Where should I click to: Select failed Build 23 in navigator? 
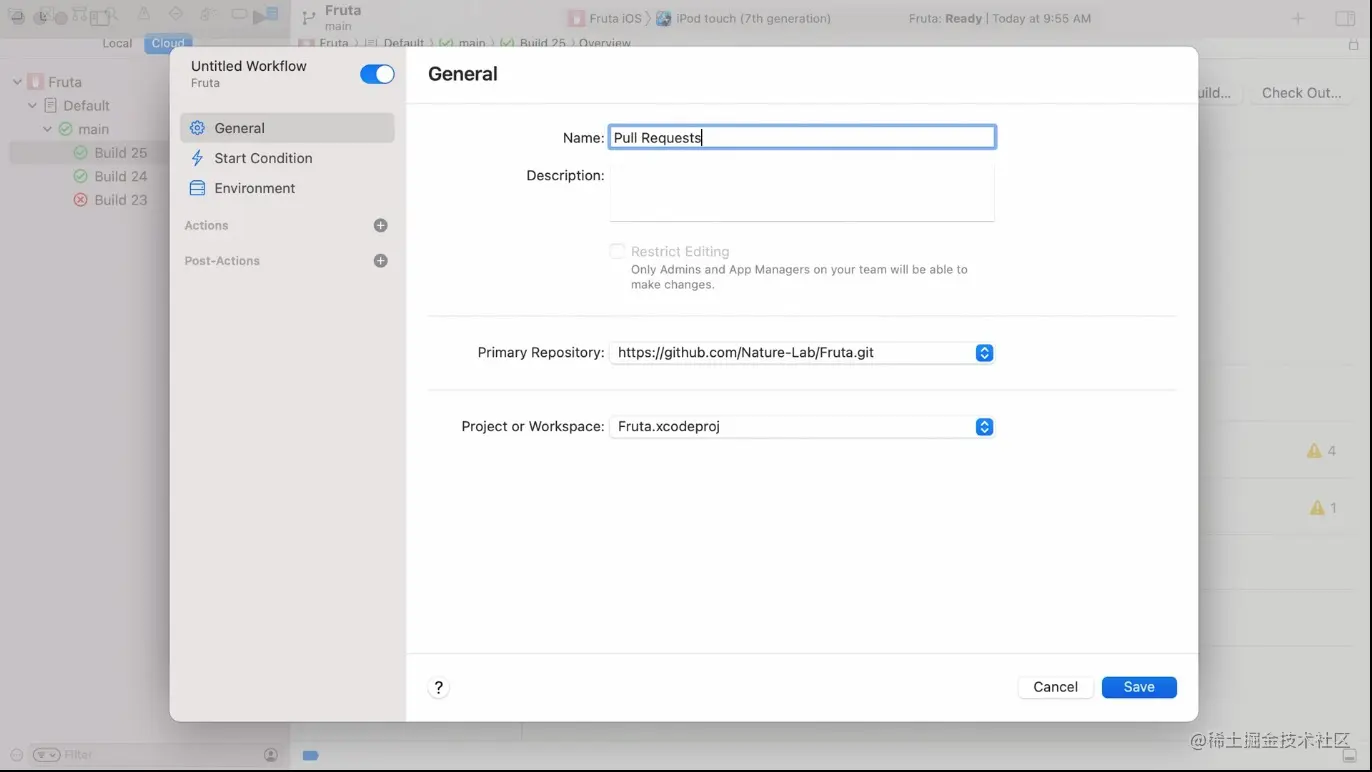(x=110, y=200)
